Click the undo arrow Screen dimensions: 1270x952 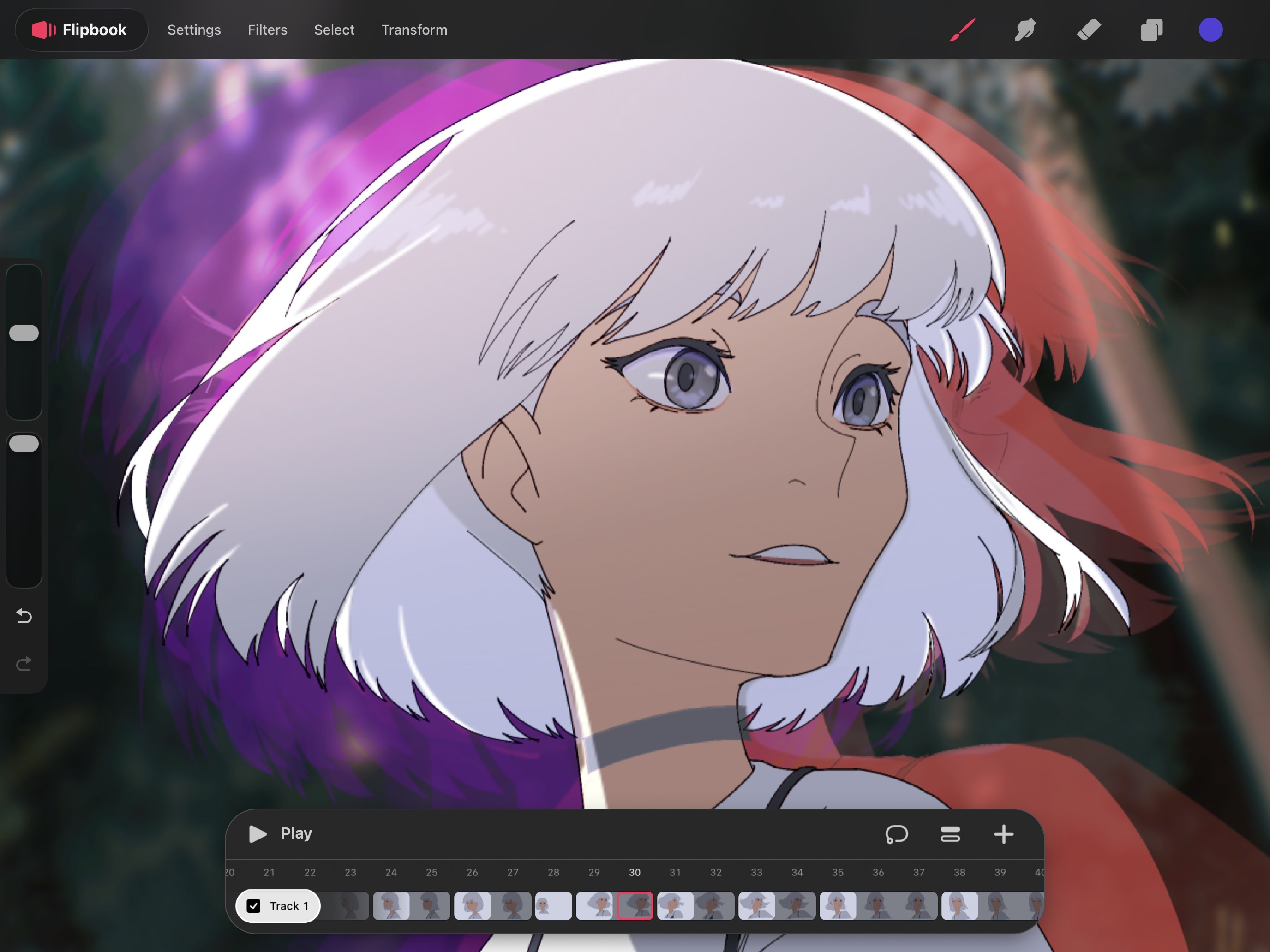24,616
